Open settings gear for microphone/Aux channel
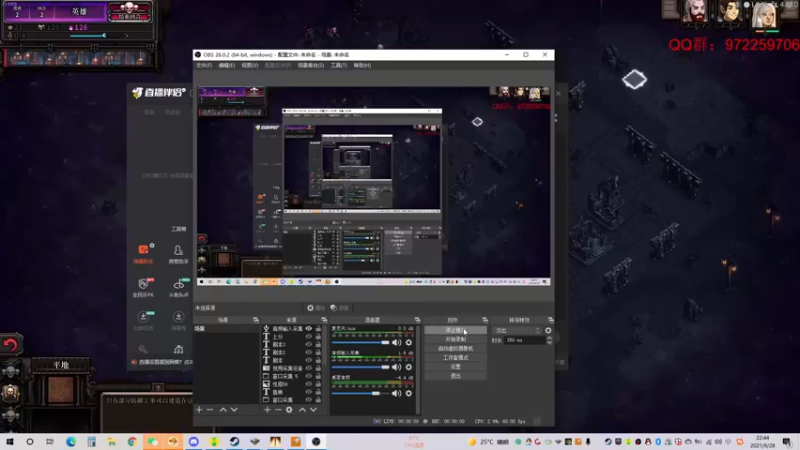 [x=409, y=342]
